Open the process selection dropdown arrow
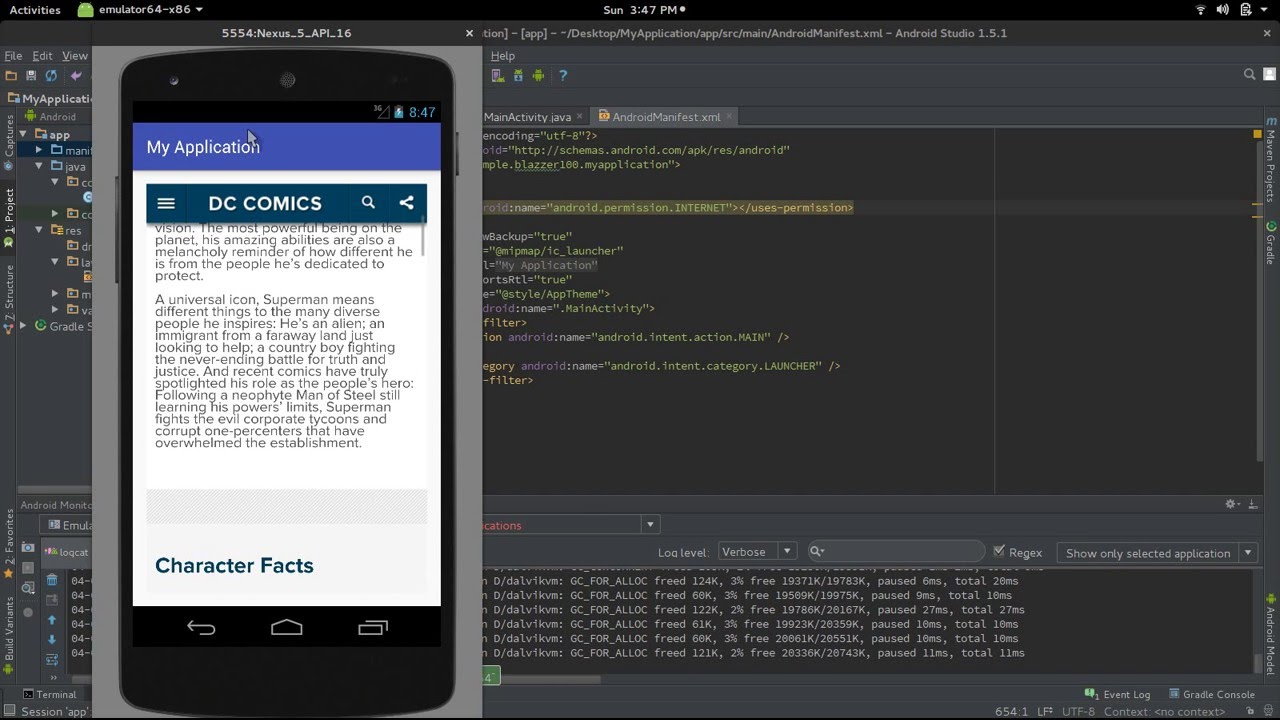Image resolution: width=1280 pixels, height=720 pixels. [x=651, y=524]
